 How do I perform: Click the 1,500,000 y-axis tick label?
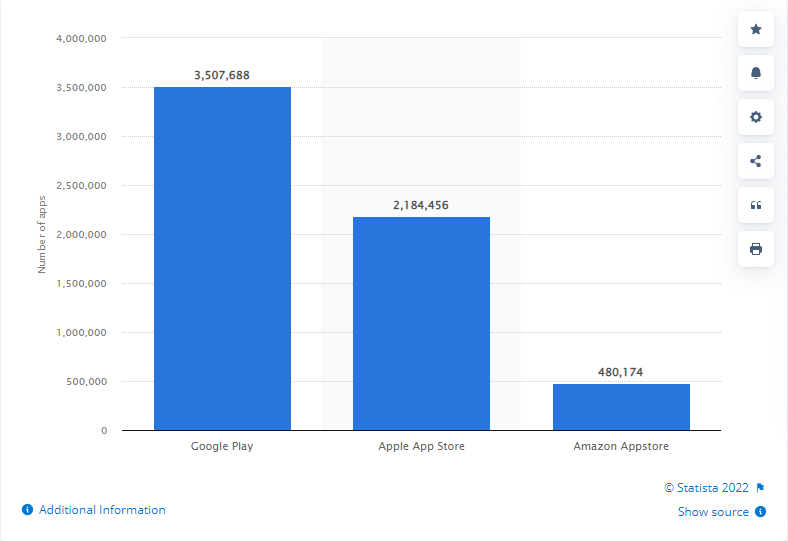tap(81, 283)
